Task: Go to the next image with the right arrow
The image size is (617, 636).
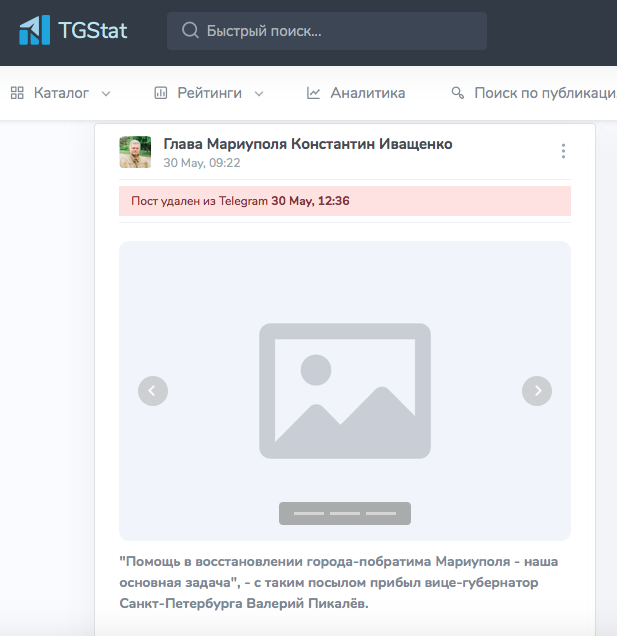Action: point(537,391)
